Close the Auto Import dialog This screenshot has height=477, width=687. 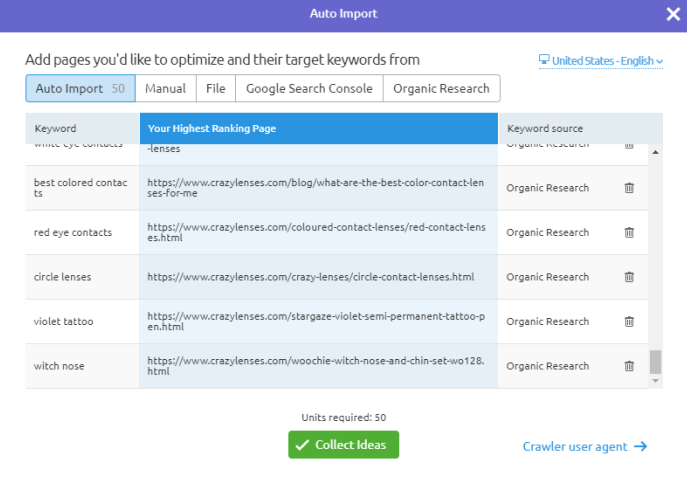point(672,14)
